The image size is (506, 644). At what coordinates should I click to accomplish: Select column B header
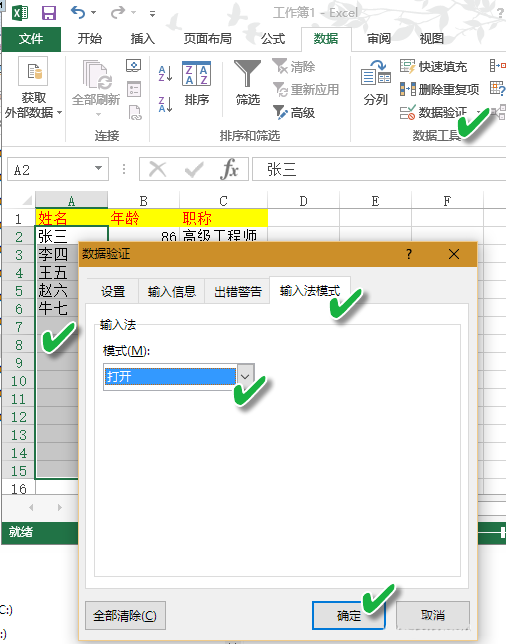pos(143,200)
